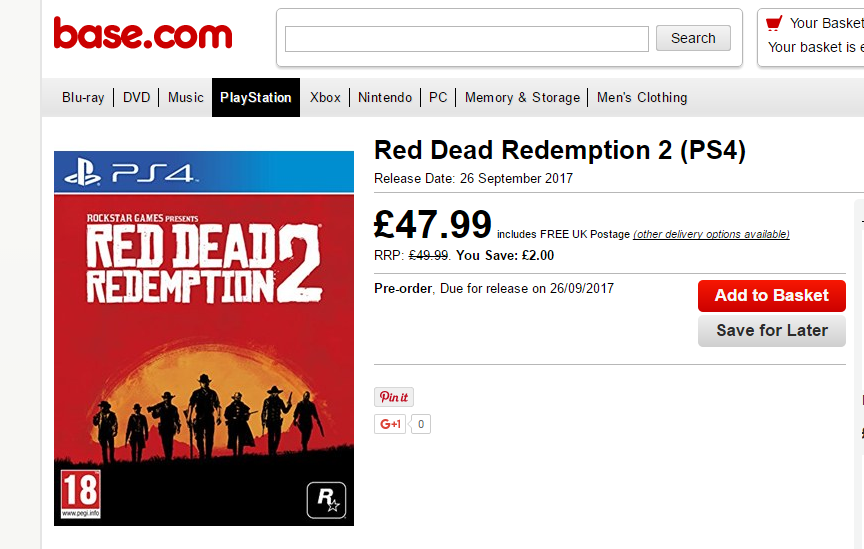Click the Pin it button
Screen dimensions: 864x549
393,397
